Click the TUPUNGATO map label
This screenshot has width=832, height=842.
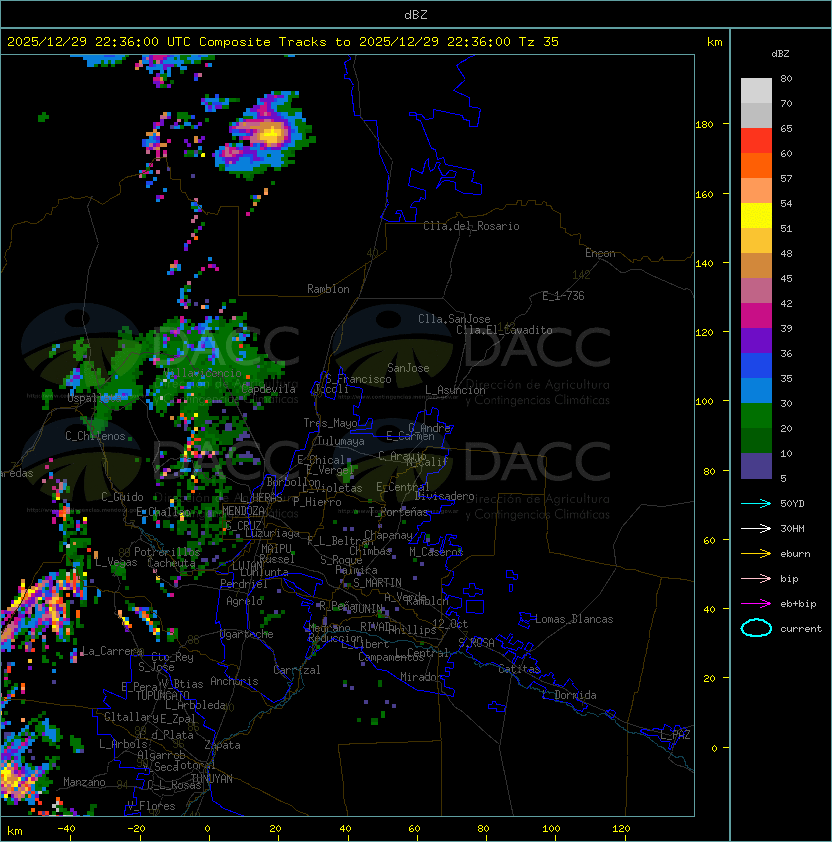tap(162, 696)
